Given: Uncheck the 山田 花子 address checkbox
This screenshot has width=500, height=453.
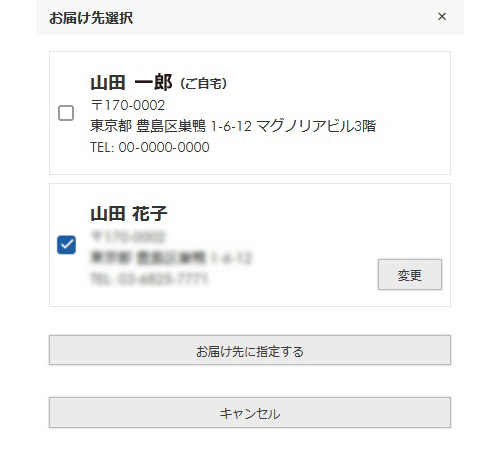Looking at the screenshot, I should 66,245.
